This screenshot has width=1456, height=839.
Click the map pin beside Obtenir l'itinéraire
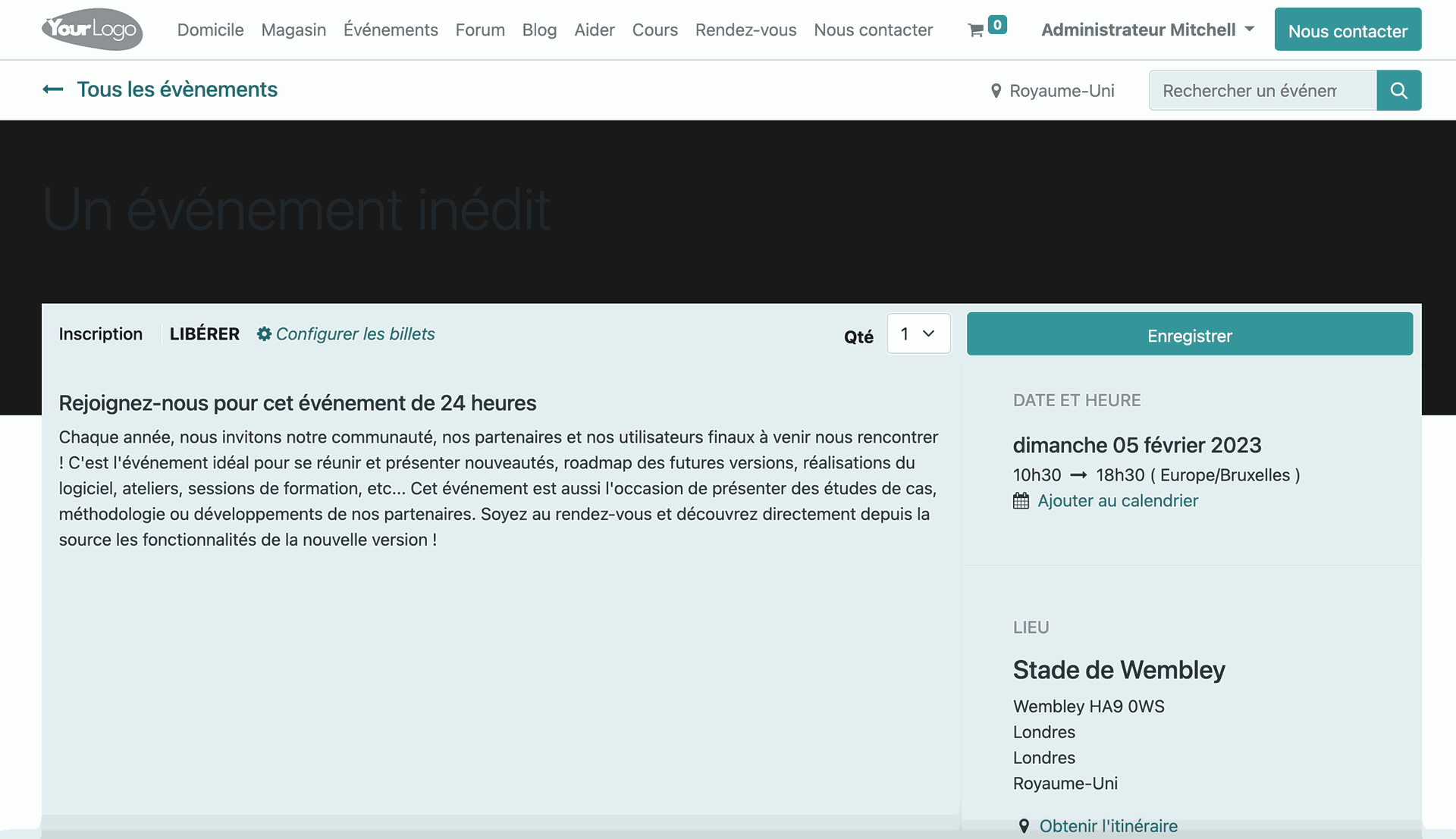pyautogui.click(x=1025, y=825)
